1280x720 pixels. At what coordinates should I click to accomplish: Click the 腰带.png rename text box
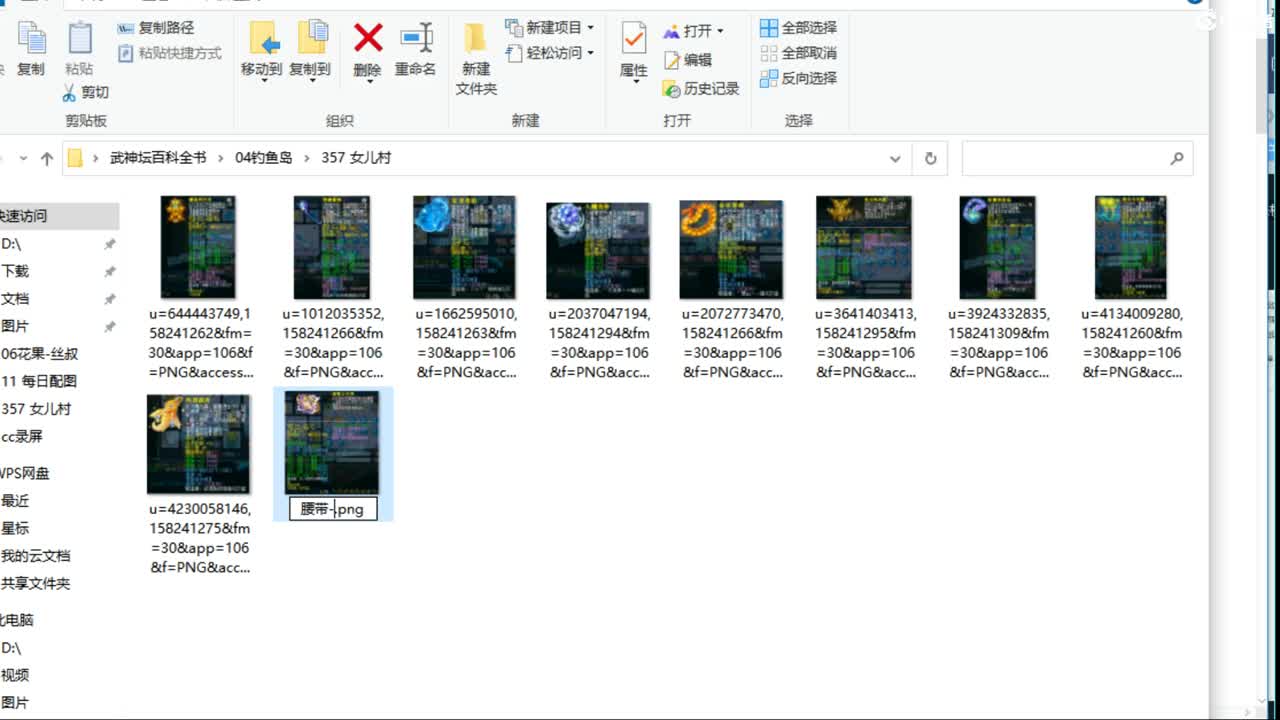click(x=333, y=509)
